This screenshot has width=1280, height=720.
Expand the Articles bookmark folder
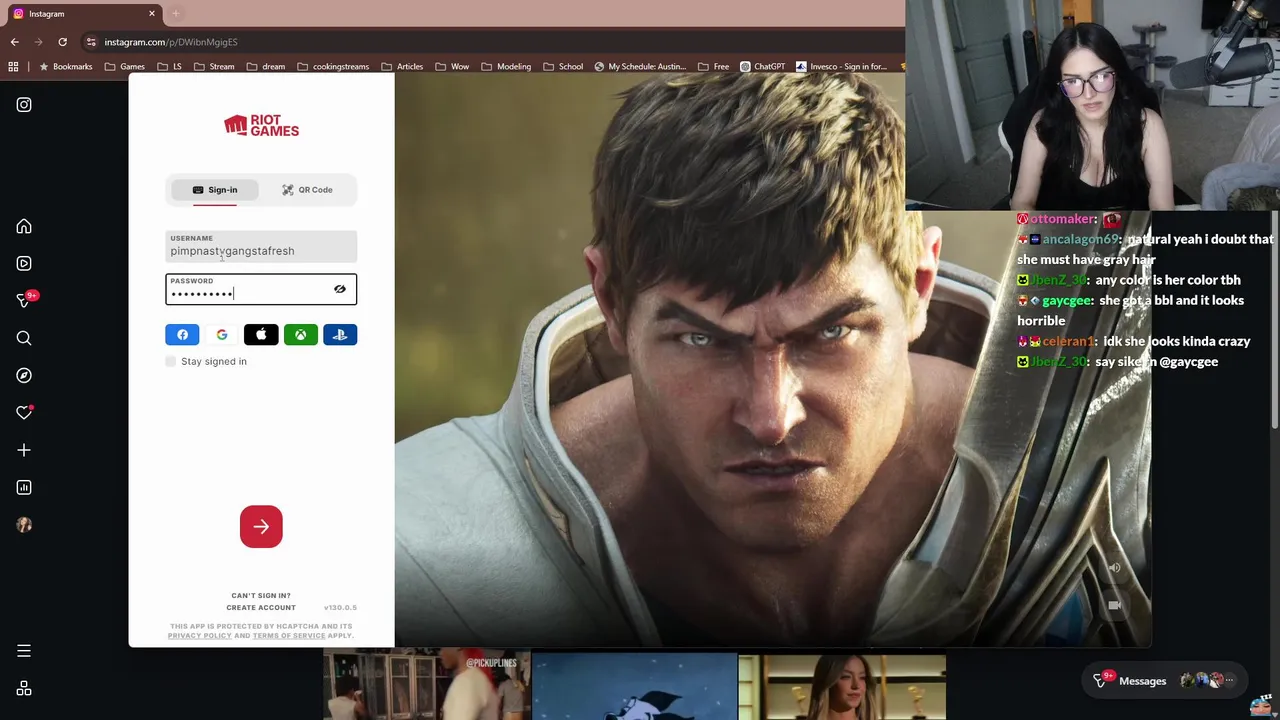[402, 67]
